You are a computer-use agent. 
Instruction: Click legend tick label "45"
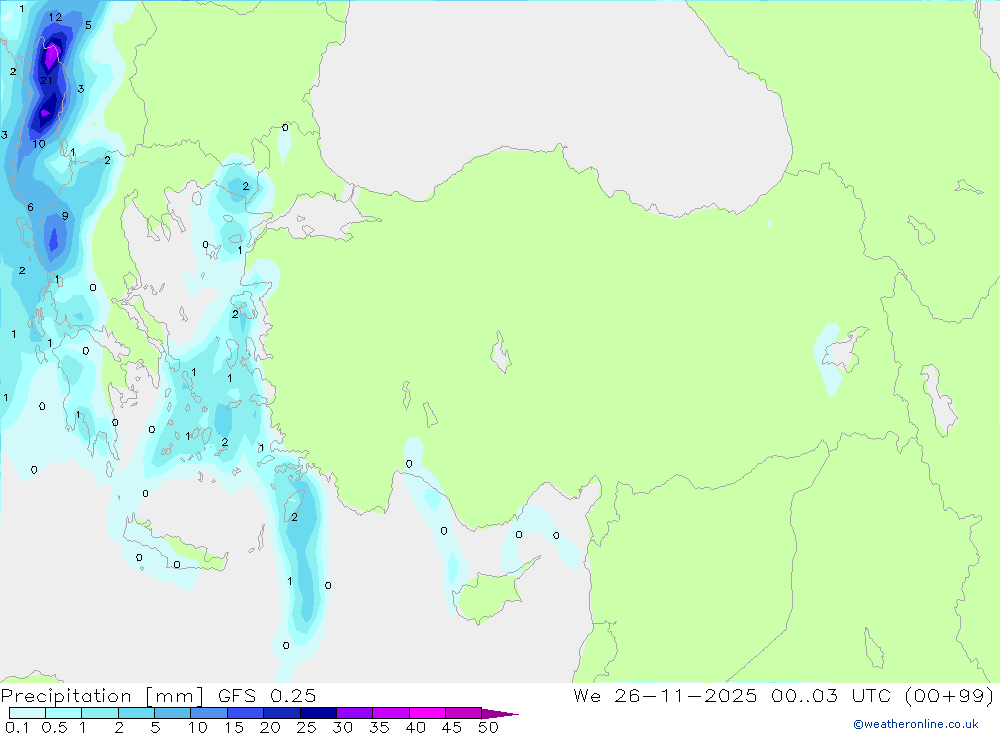point(452,727)
